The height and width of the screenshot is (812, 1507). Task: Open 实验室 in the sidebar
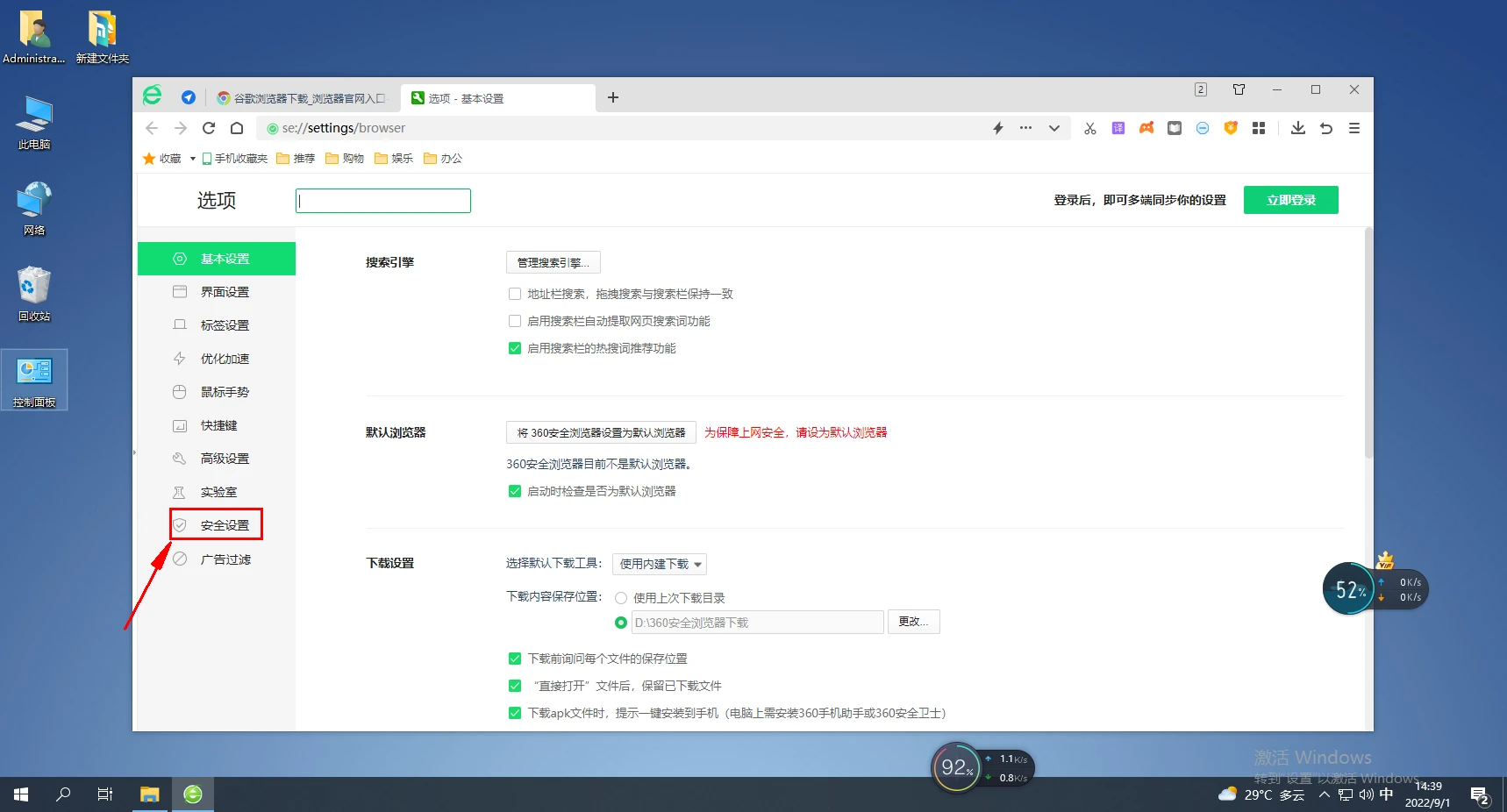tap(217, 492)
